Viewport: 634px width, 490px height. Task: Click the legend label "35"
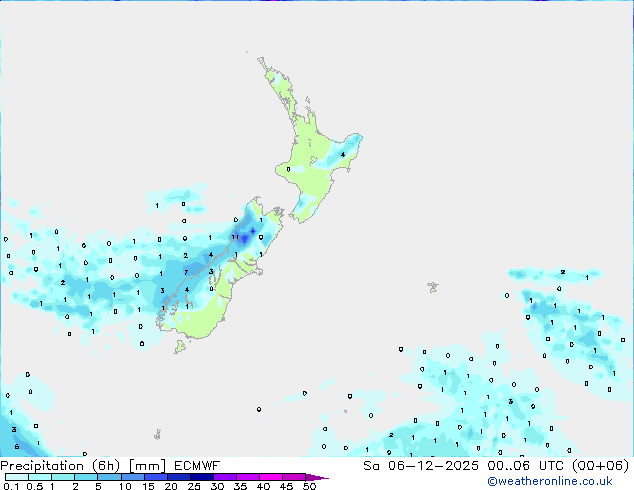click(x=240, y=486)
